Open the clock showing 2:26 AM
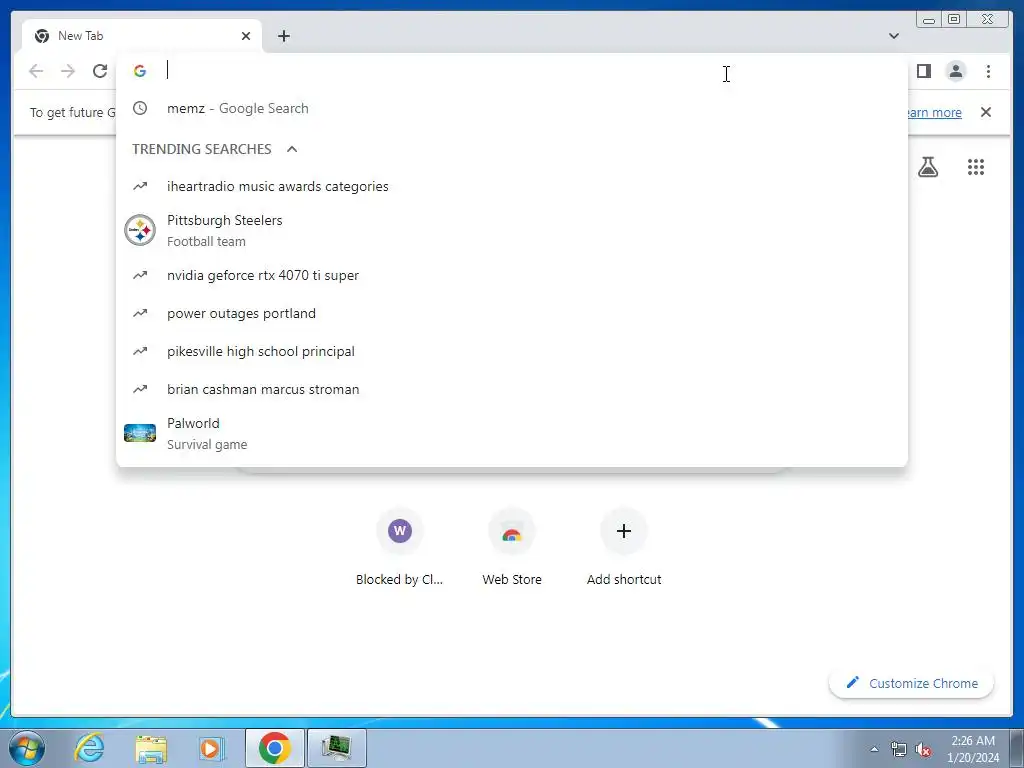The image size is (1024, 768). (973, 749)
